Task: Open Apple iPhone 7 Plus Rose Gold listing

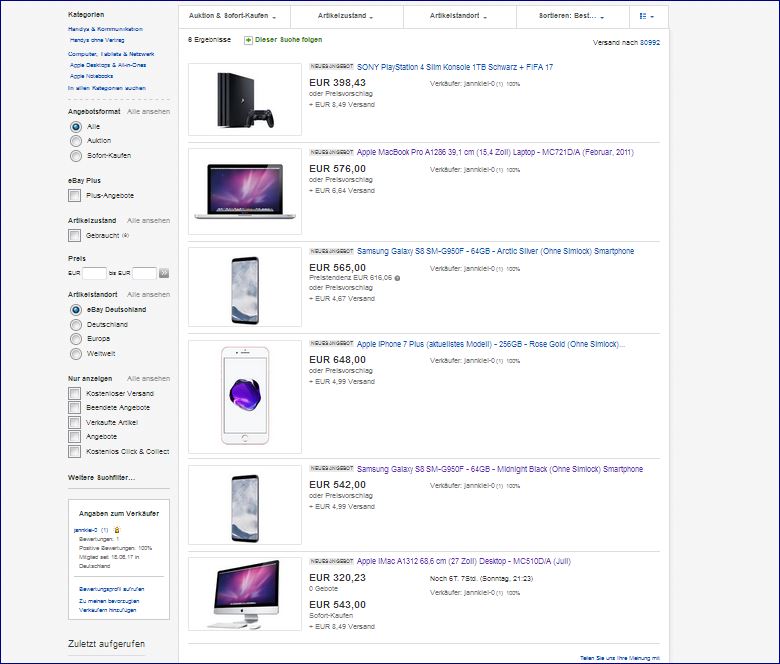Action: (x=491, y=344)
